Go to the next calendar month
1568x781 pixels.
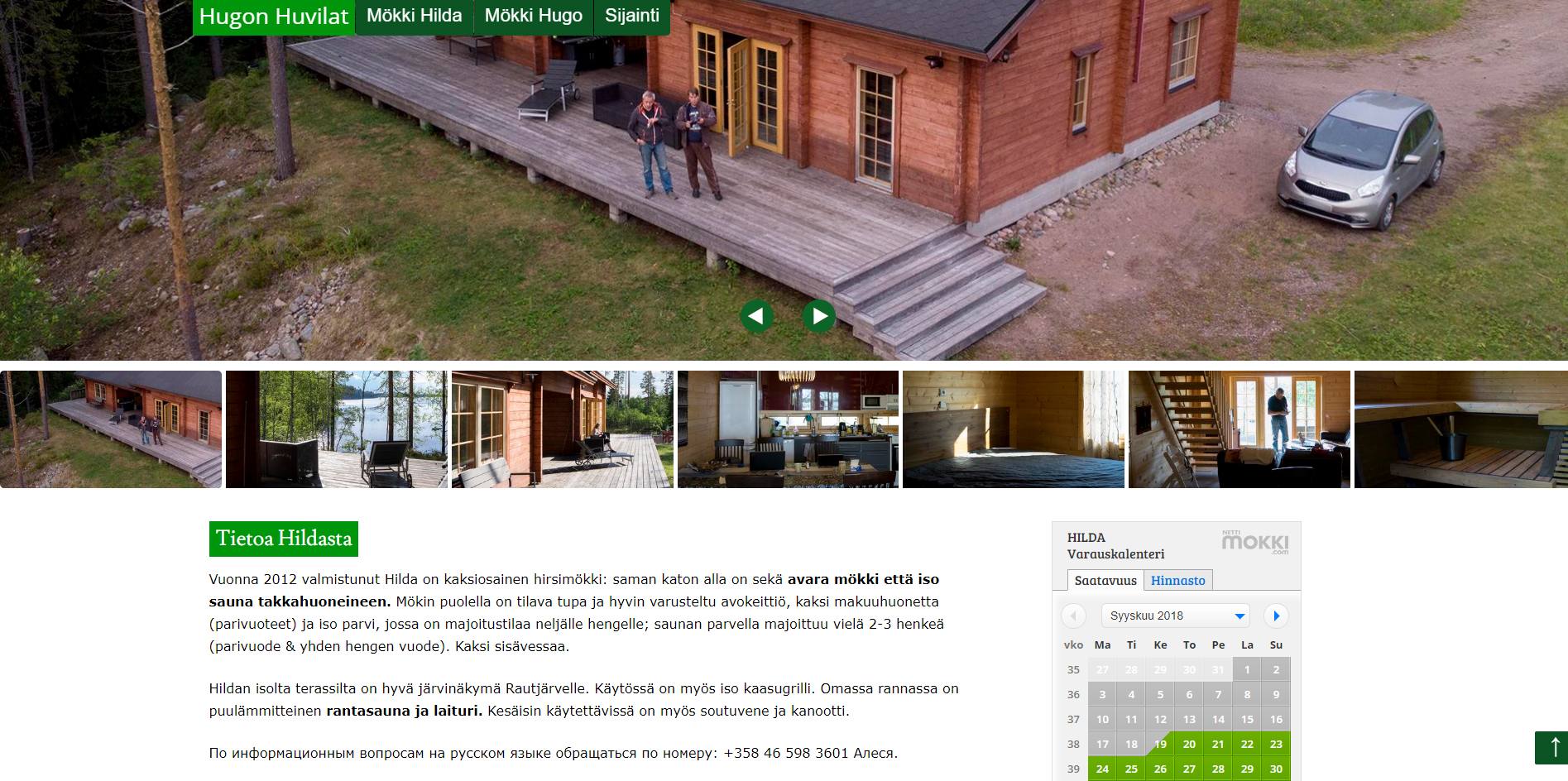click(1276, 616)
